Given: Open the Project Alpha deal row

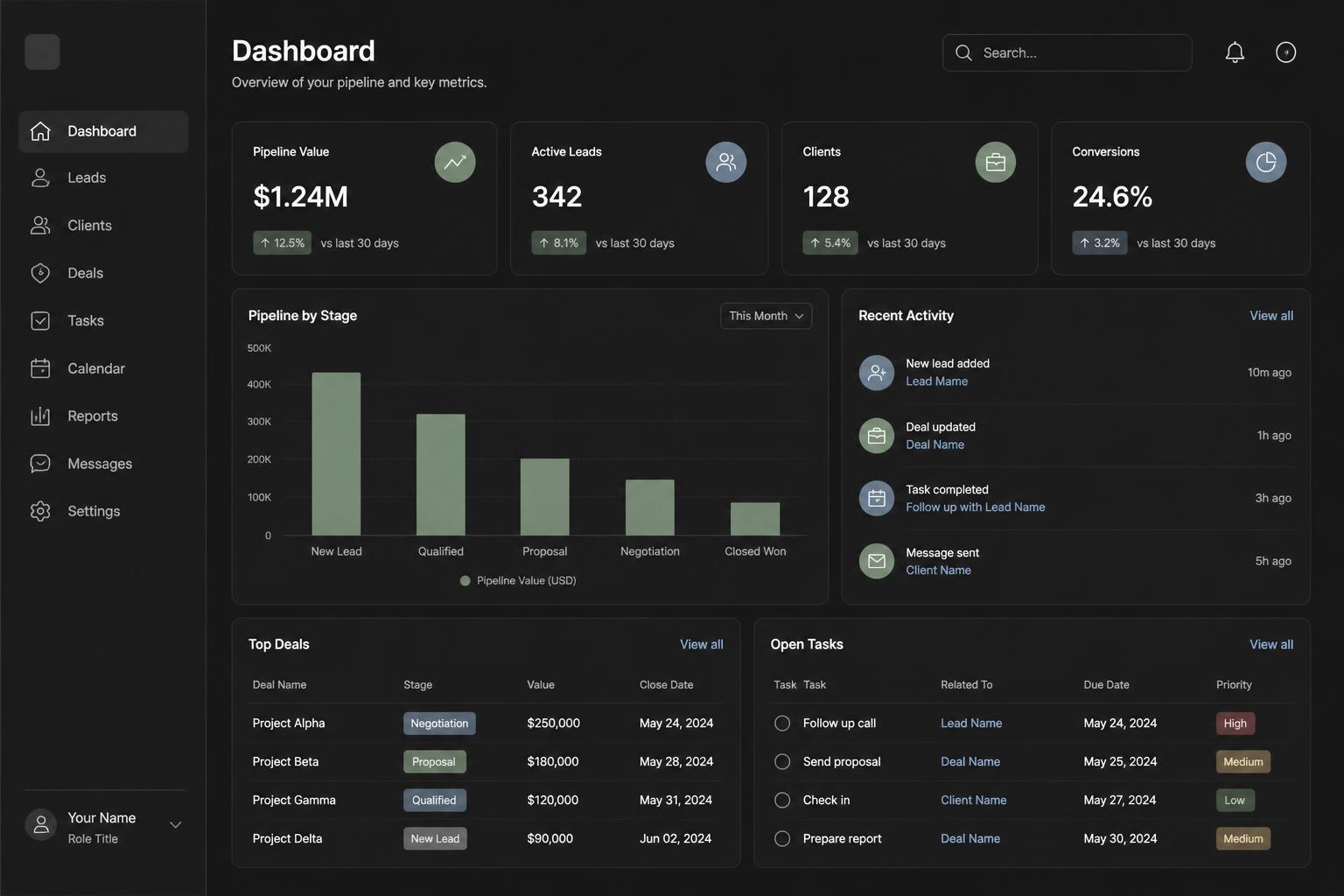Looking at the screenshot, I should click(486, 724).
